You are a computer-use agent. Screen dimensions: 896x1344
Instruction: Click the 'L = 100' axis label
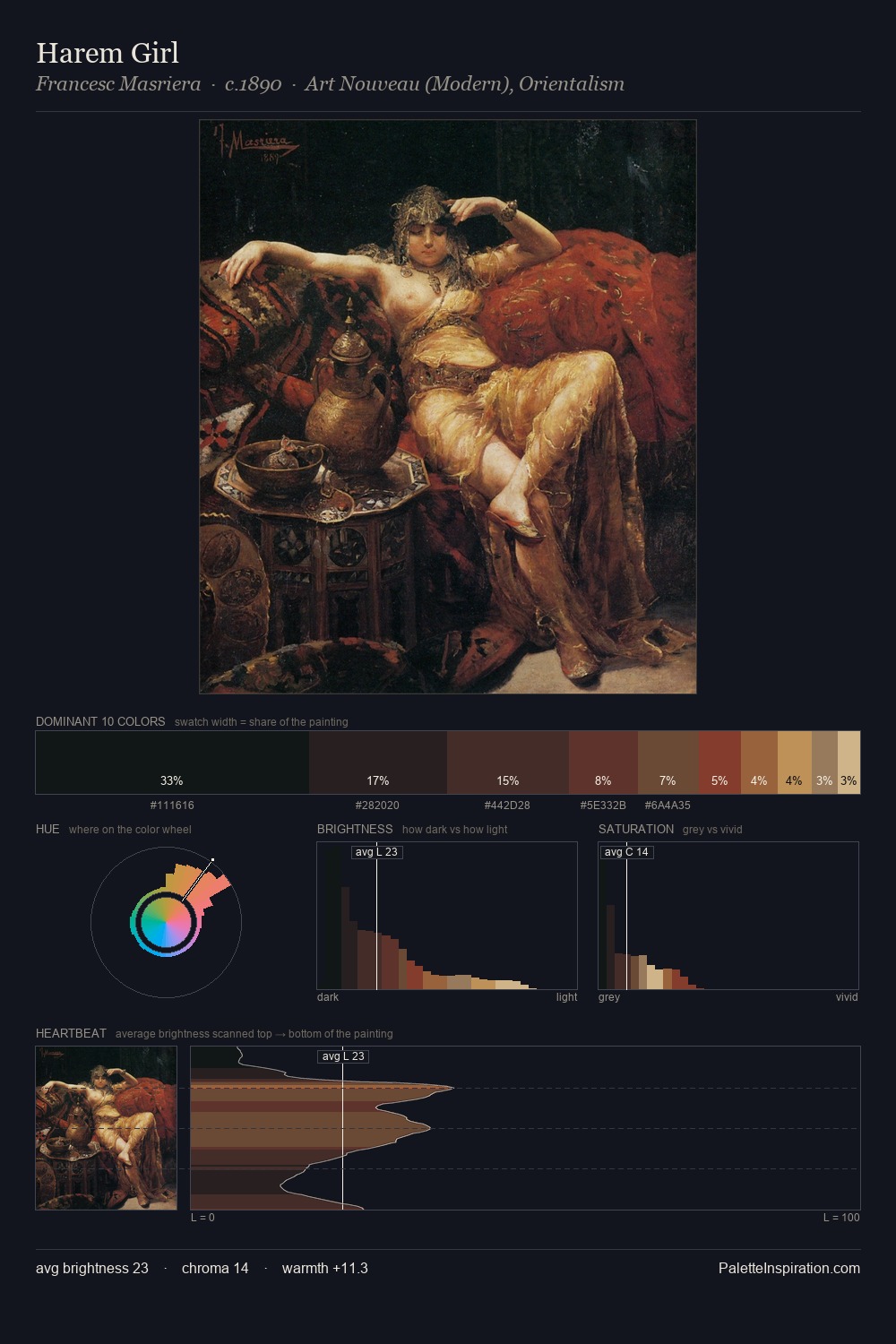(x=841, y=1218)
